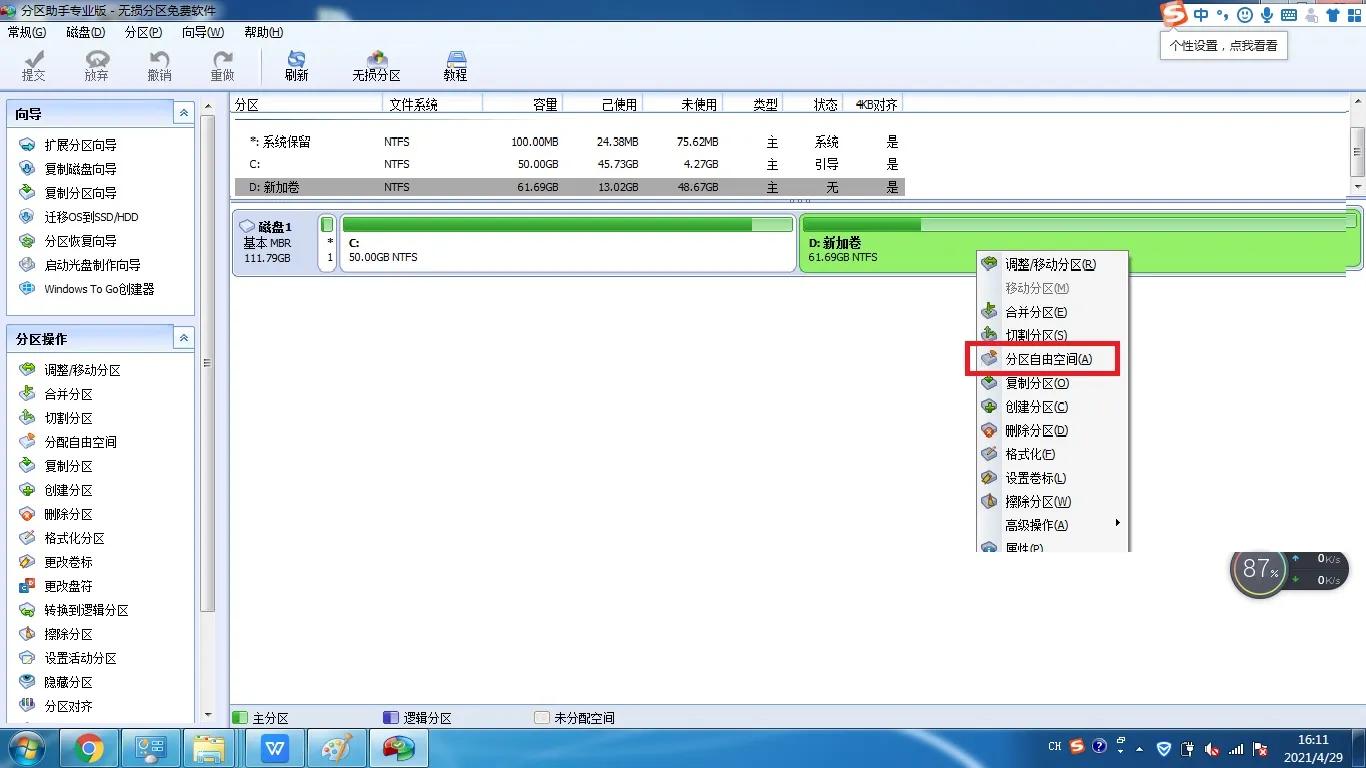Click the 提交 (commit) toolbar icon
The height and width of the screenshot is (768, 1366).
coord(33,66)
